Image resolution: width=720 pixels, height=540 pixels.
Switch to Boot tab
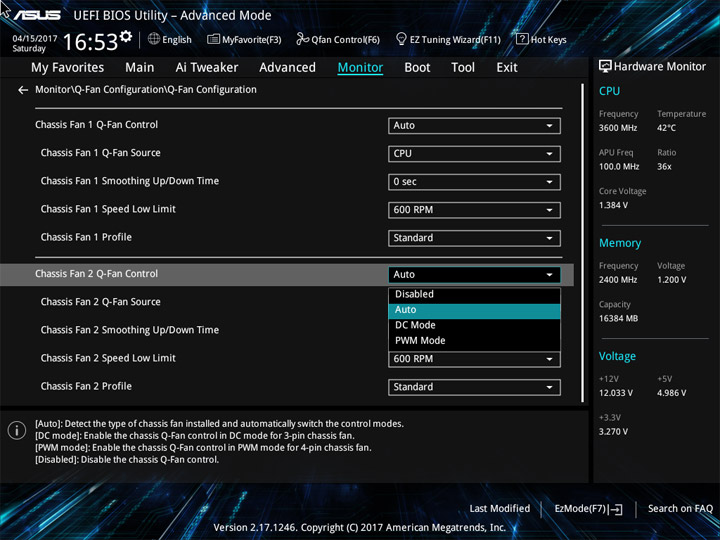[x=417, y=68]
